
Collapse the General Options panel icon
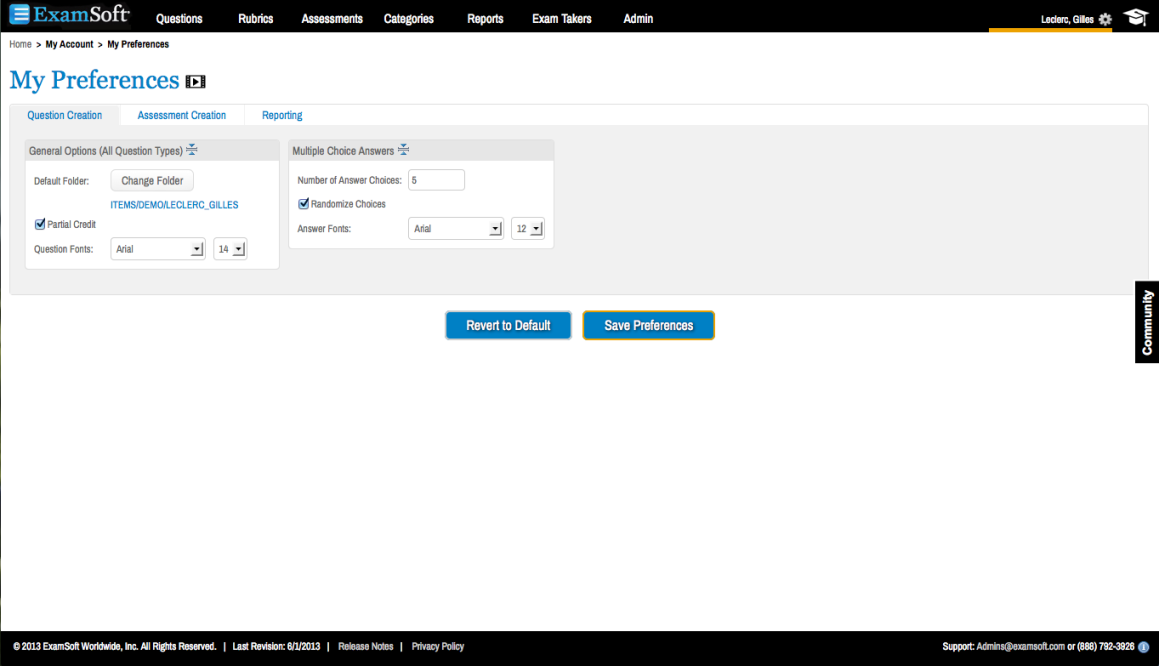tap(191, 150)
